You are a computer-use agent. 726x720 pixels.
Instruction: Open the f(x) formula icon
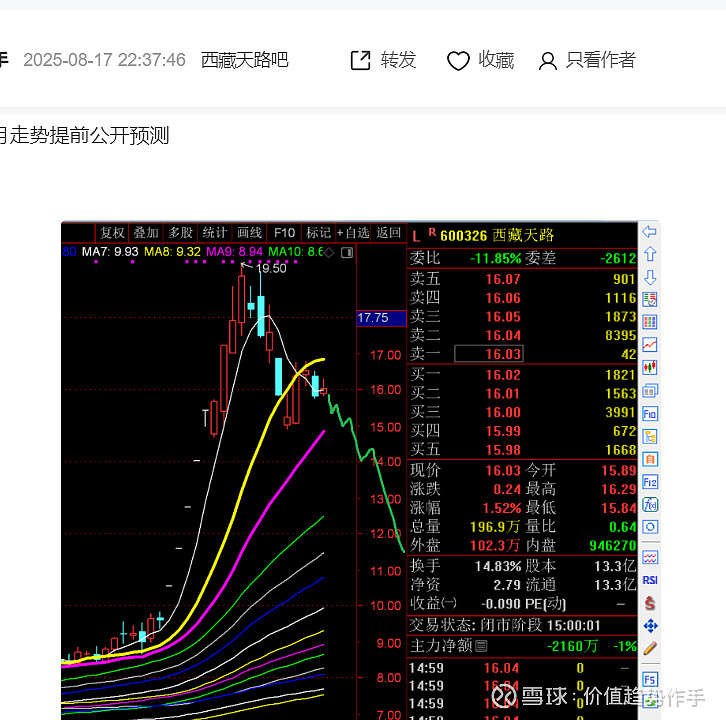tap(650, 505)
